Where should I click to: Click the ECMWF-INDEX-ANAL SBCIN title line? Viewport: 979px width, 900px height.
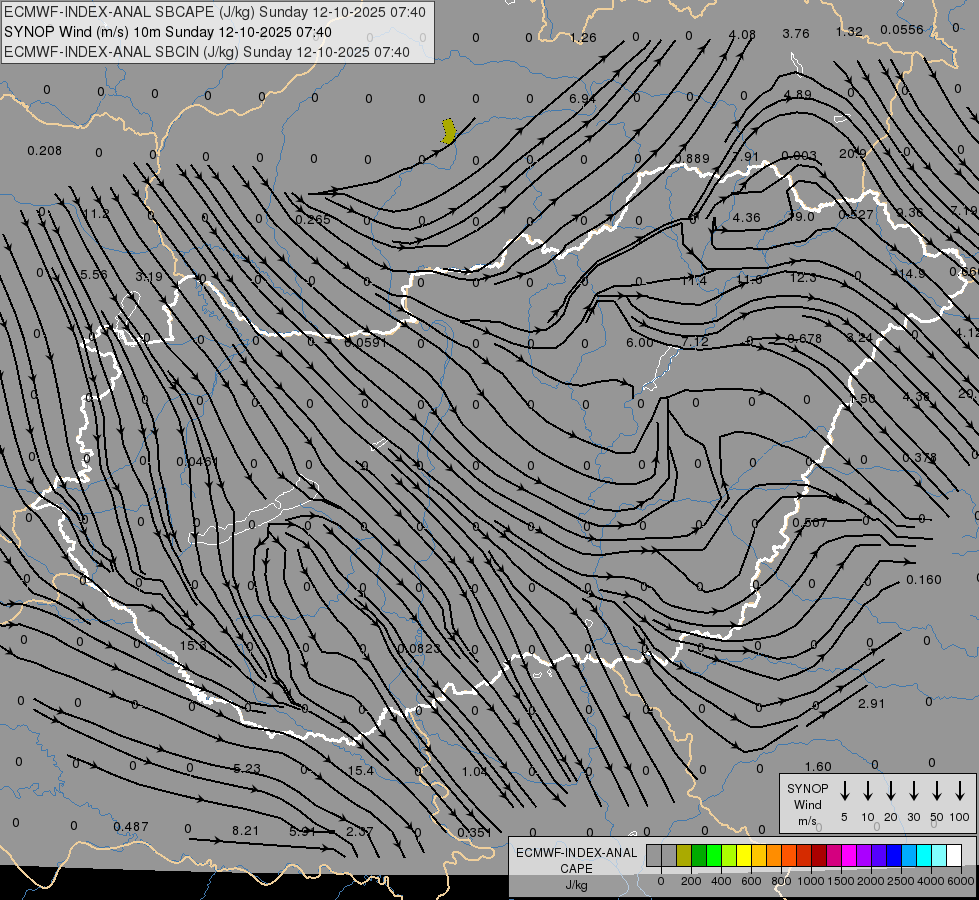point(207,51)
